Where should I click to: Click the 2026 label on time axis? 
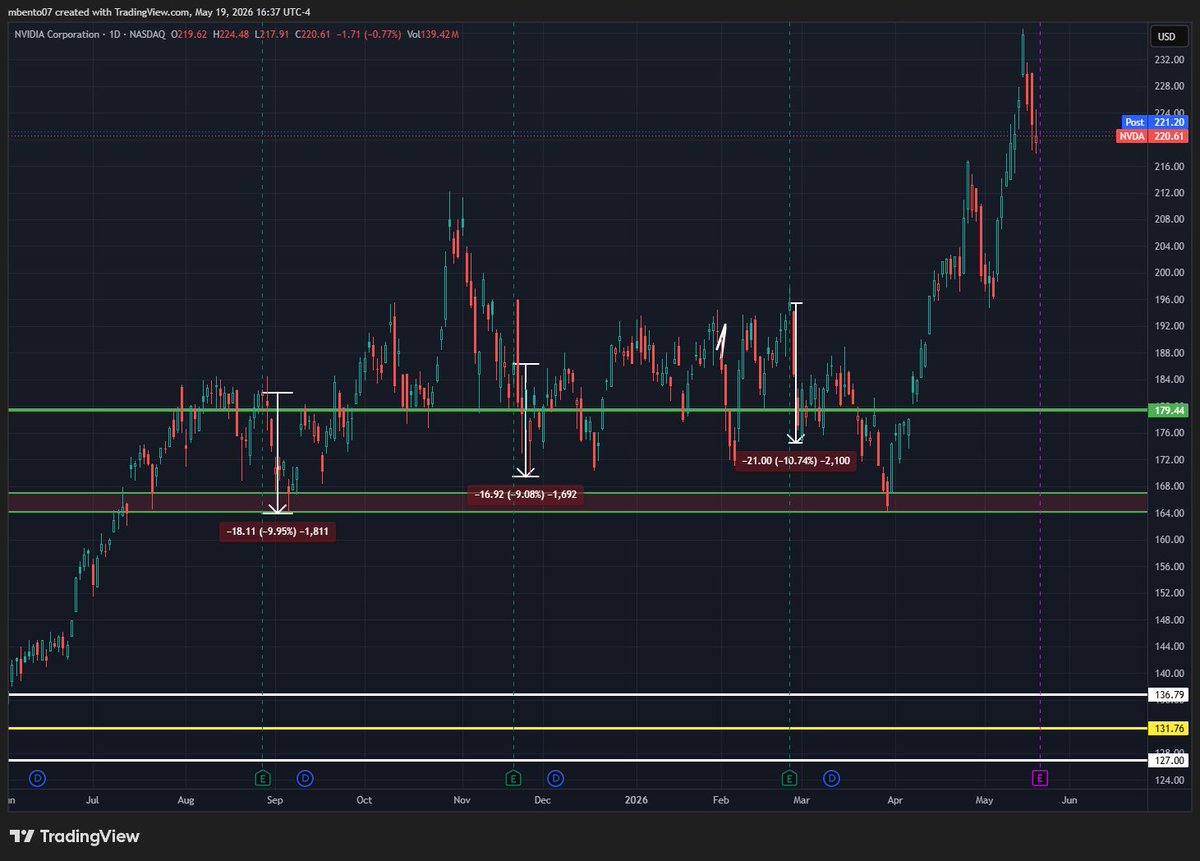[636, 800]
